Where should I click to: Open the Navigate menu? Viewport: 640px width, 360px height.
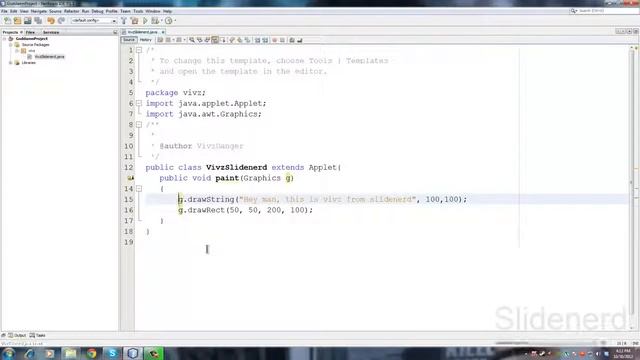[x=39, y=11]
